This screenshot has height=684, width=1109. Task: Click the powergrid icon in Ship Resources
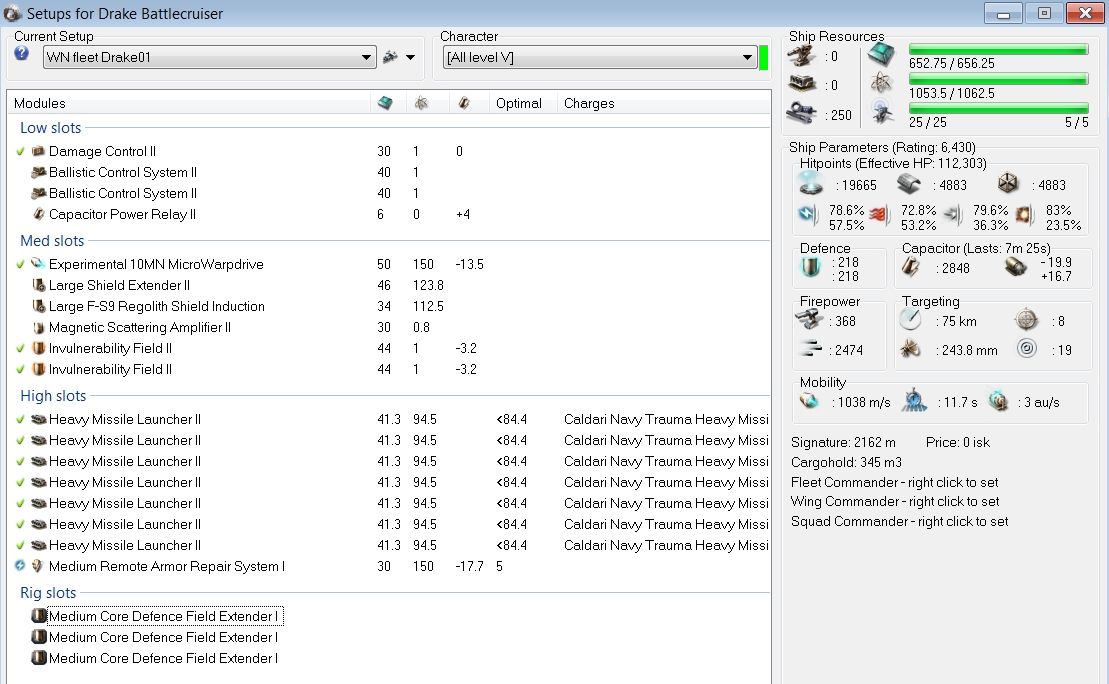pos(881,83)
